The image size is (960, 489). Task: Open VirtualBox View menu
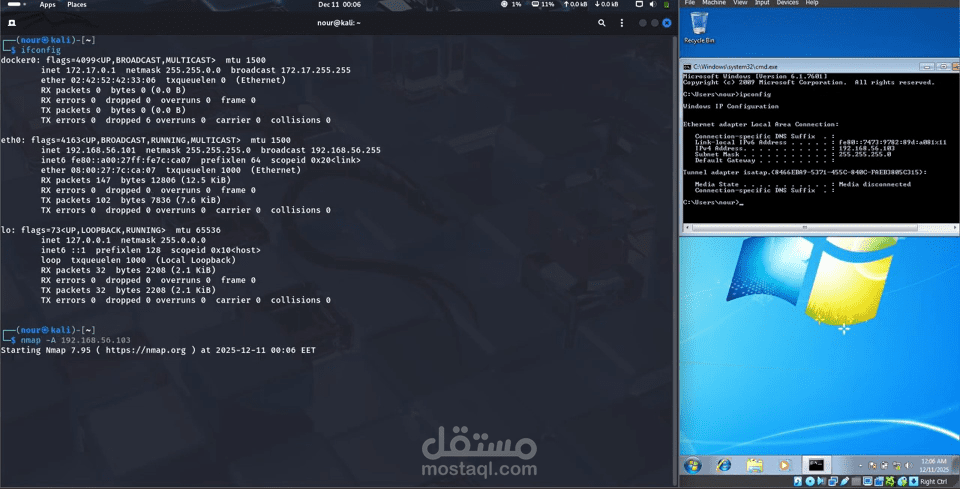tap(740, 2)
